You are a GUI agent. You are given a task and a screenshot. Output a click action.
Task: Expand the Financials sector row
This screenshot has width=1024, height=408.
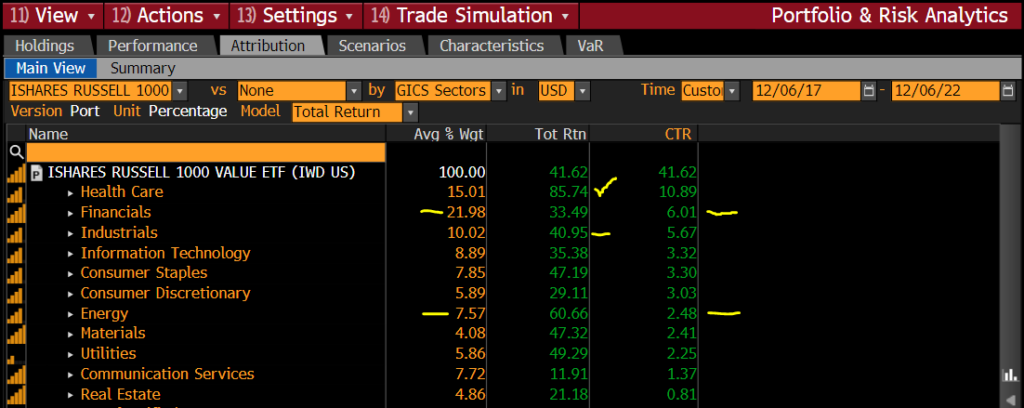(70, 212)
